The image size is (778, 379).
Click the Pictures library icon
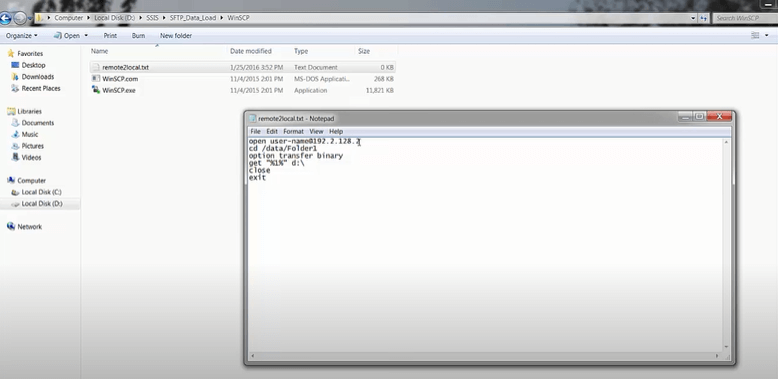coord(15,146)
